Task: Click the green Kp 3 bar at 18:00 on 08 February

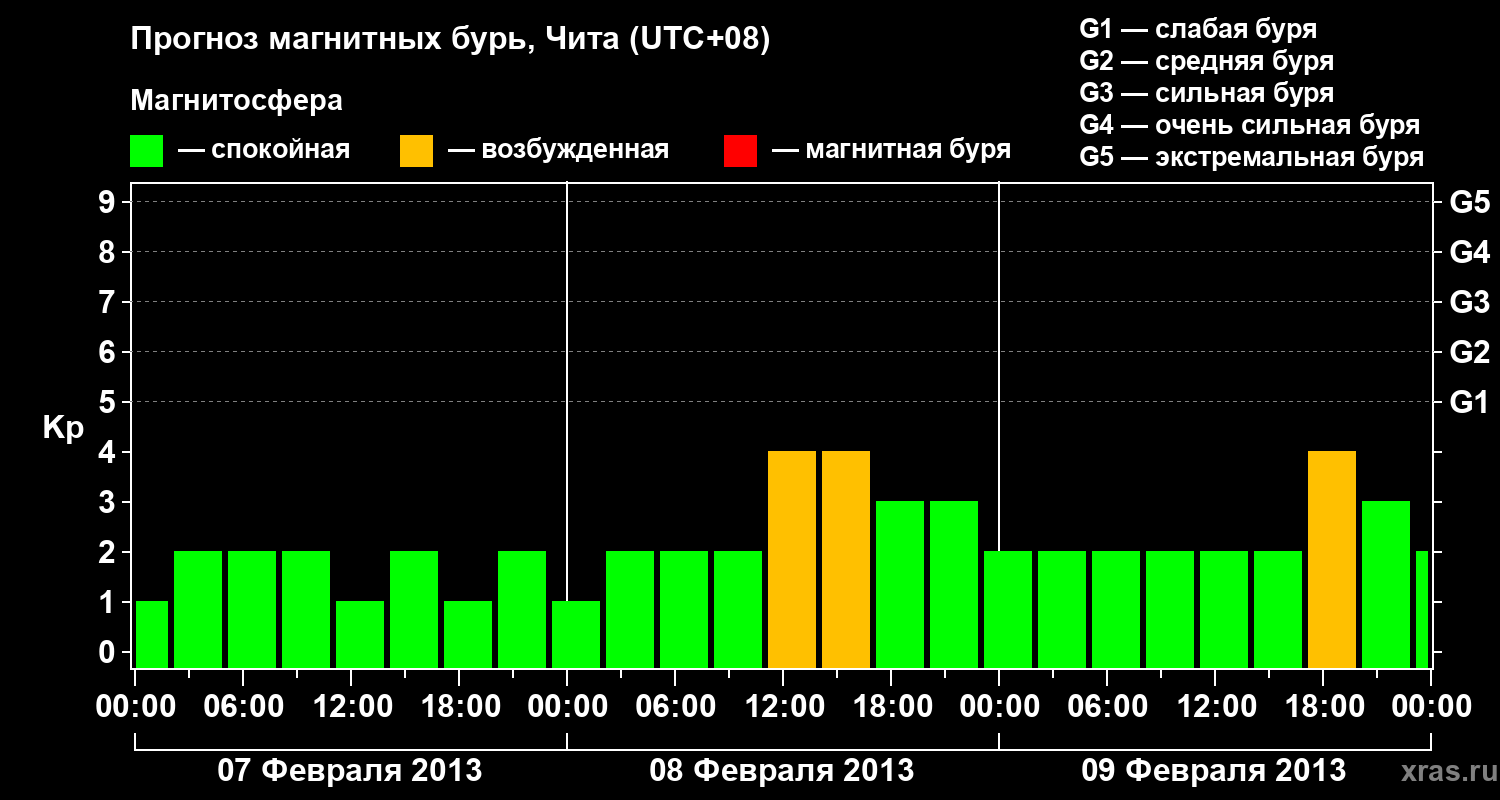Action: coord(900,584)
